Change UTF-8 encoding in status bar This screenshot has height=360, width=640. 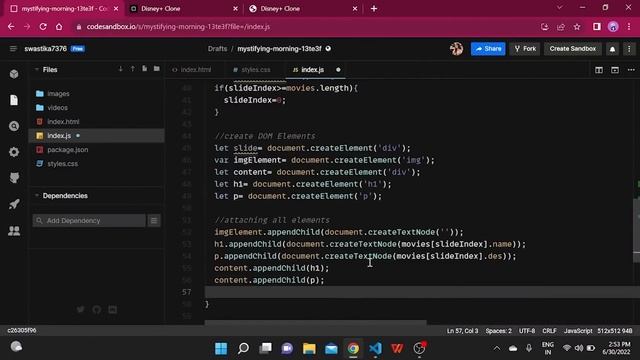click(x=527, y=331)
